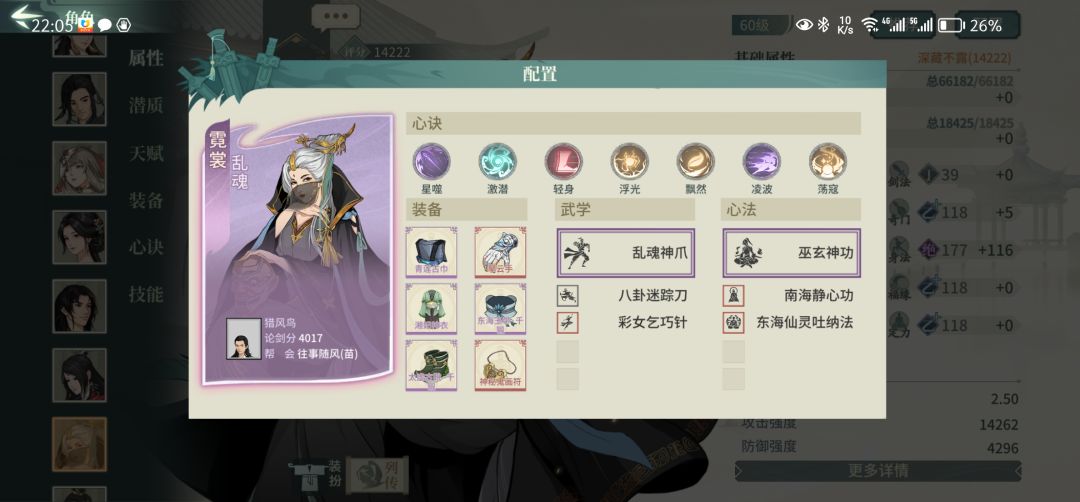Open the 青莲古巾 headgear equipment slot
Screen dimensions: 1080x502
point(431,252)
